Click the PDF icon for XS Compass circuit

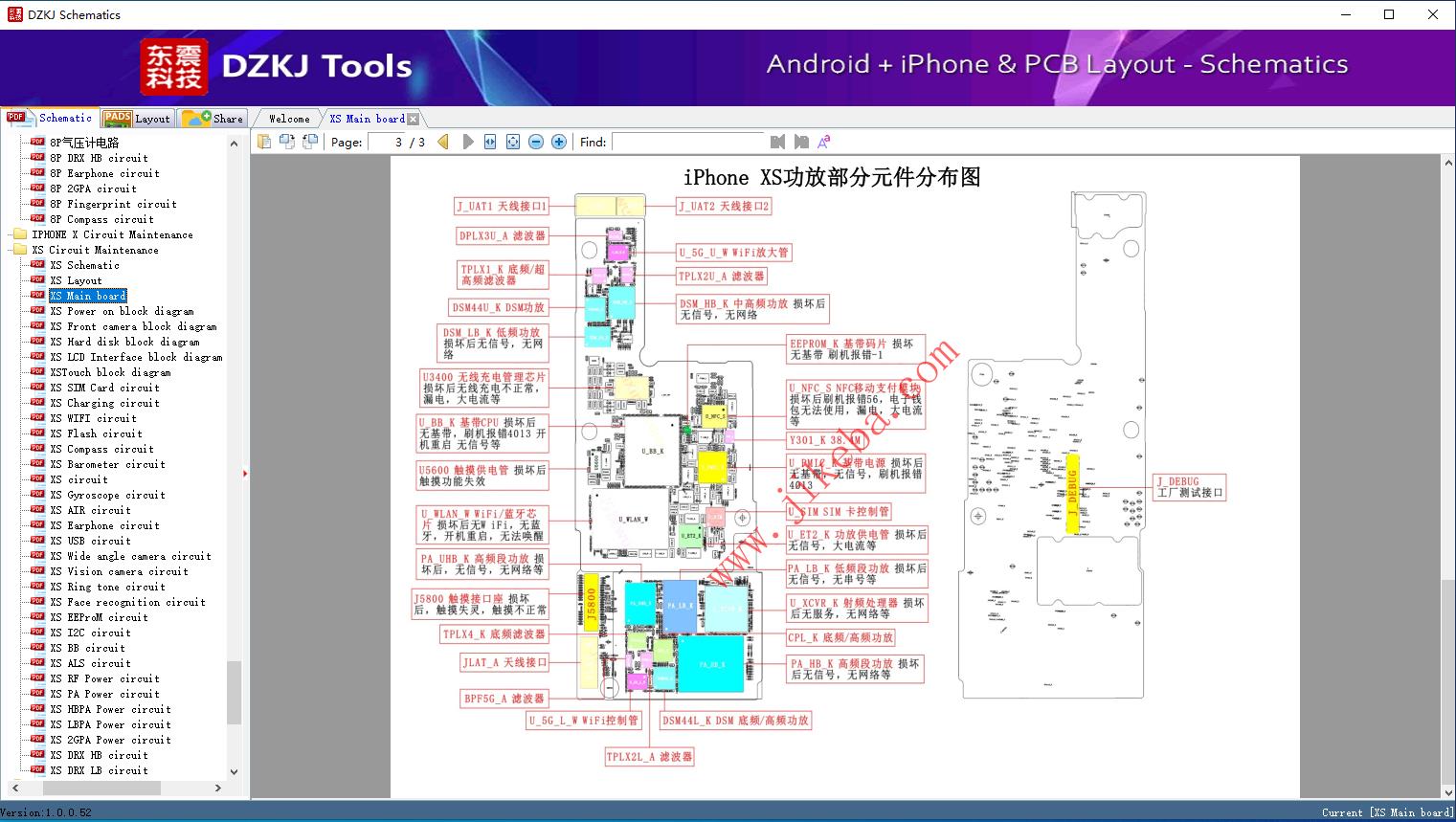pyautogui.click(x=37, y=449)
